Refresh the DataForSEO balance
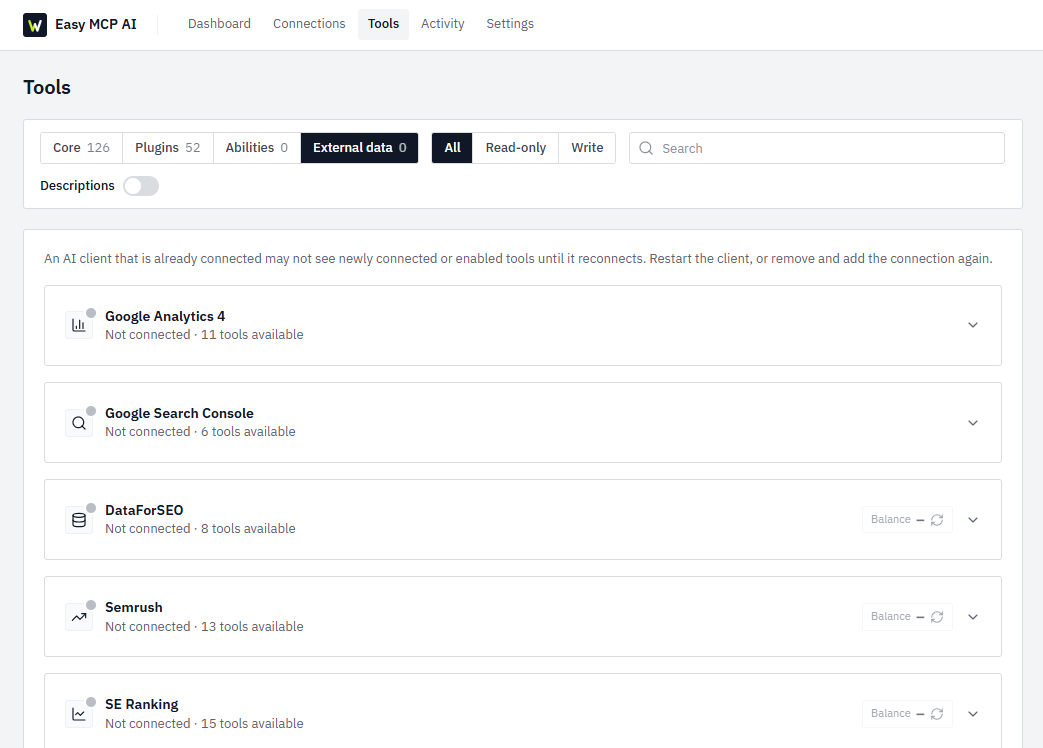1043x748 pixels. point(937,520)
